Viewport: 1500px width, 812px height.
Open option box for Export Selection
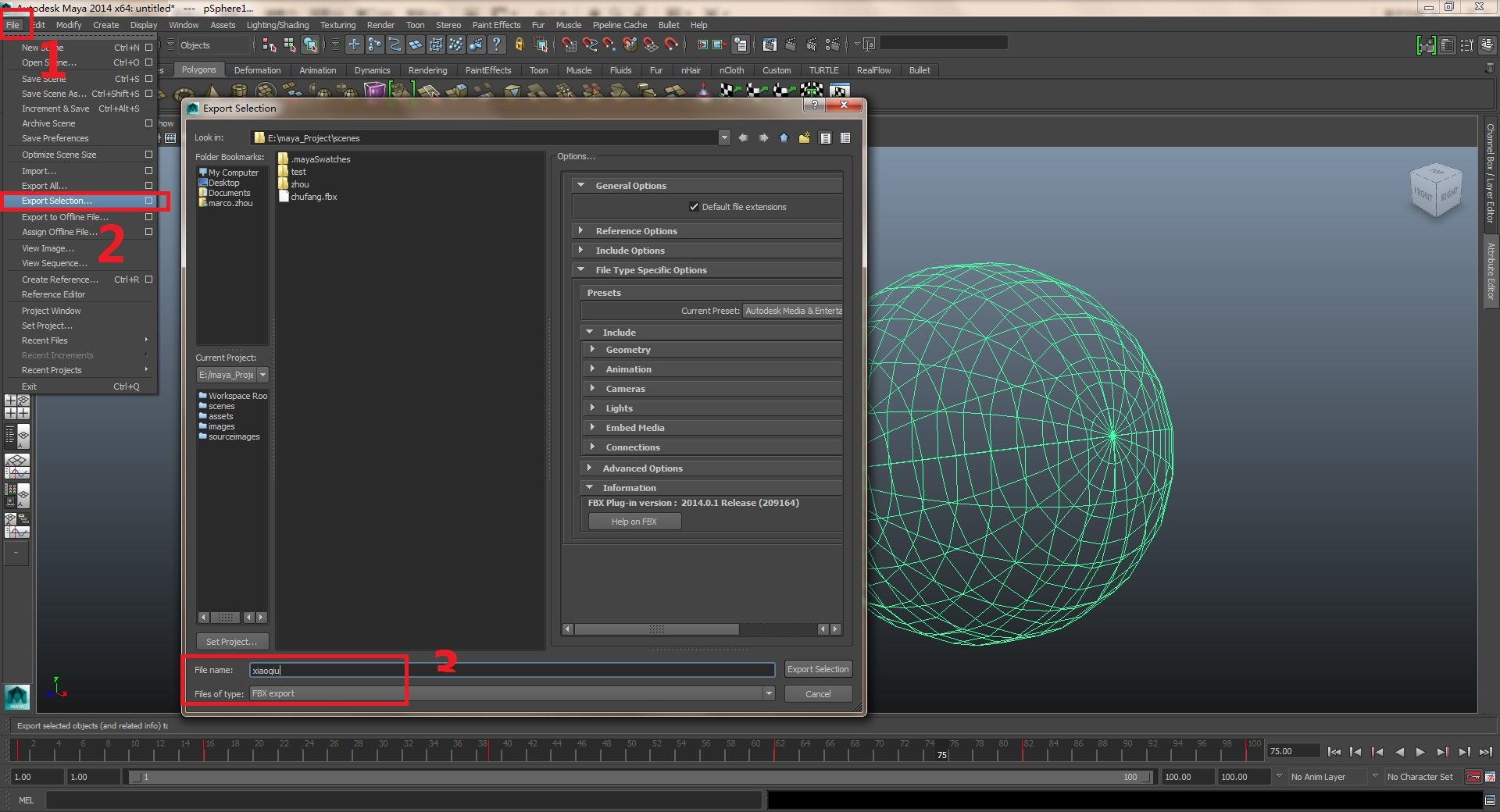tap(148, 201)
